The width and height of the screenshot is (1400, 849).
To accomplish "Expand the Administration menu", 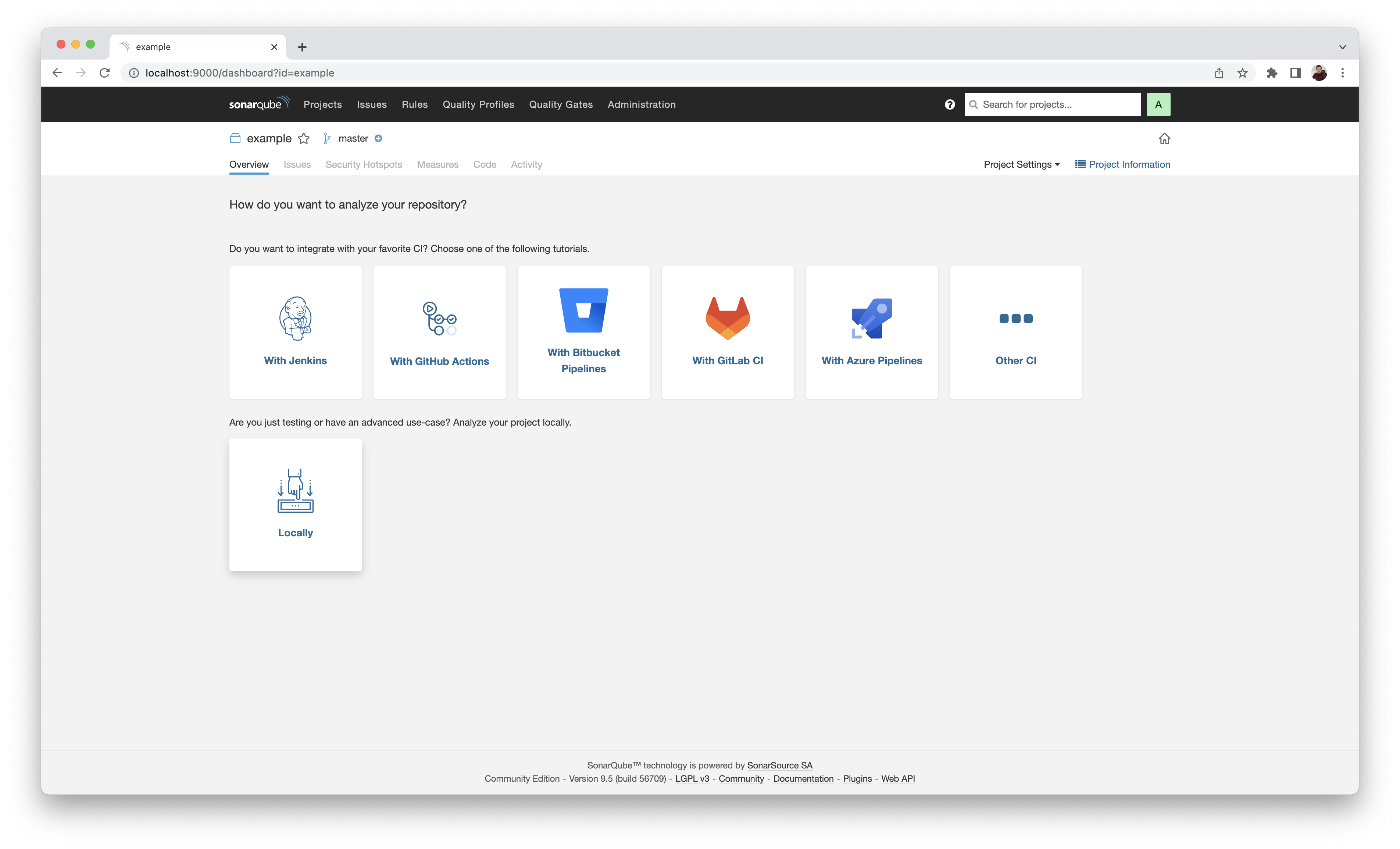I will tap(641, 104).
